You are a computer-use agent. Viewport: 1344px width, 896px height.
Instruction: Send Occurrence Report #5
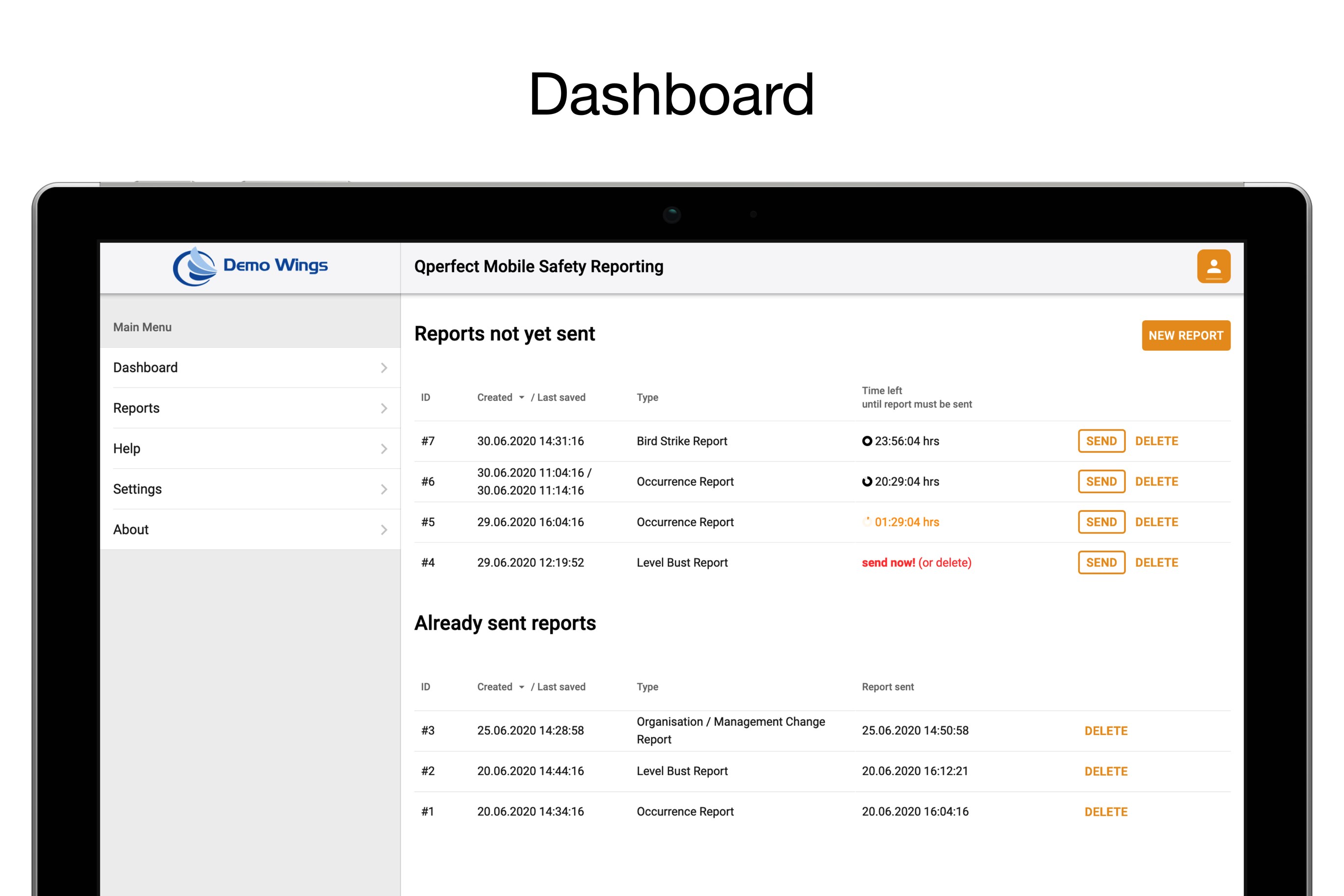[x=1101, y=522]
